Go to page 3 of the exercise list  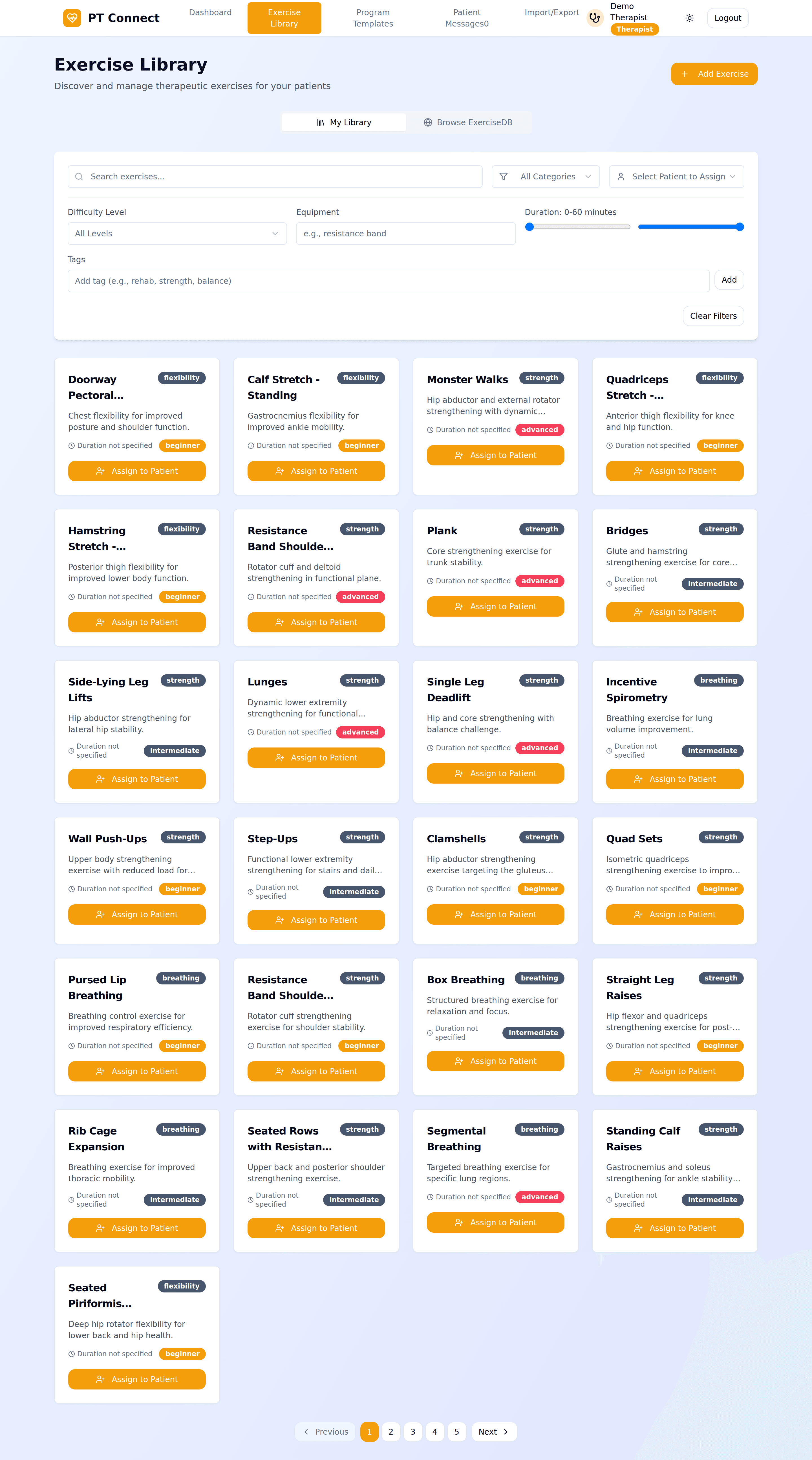pos(412,1432)
